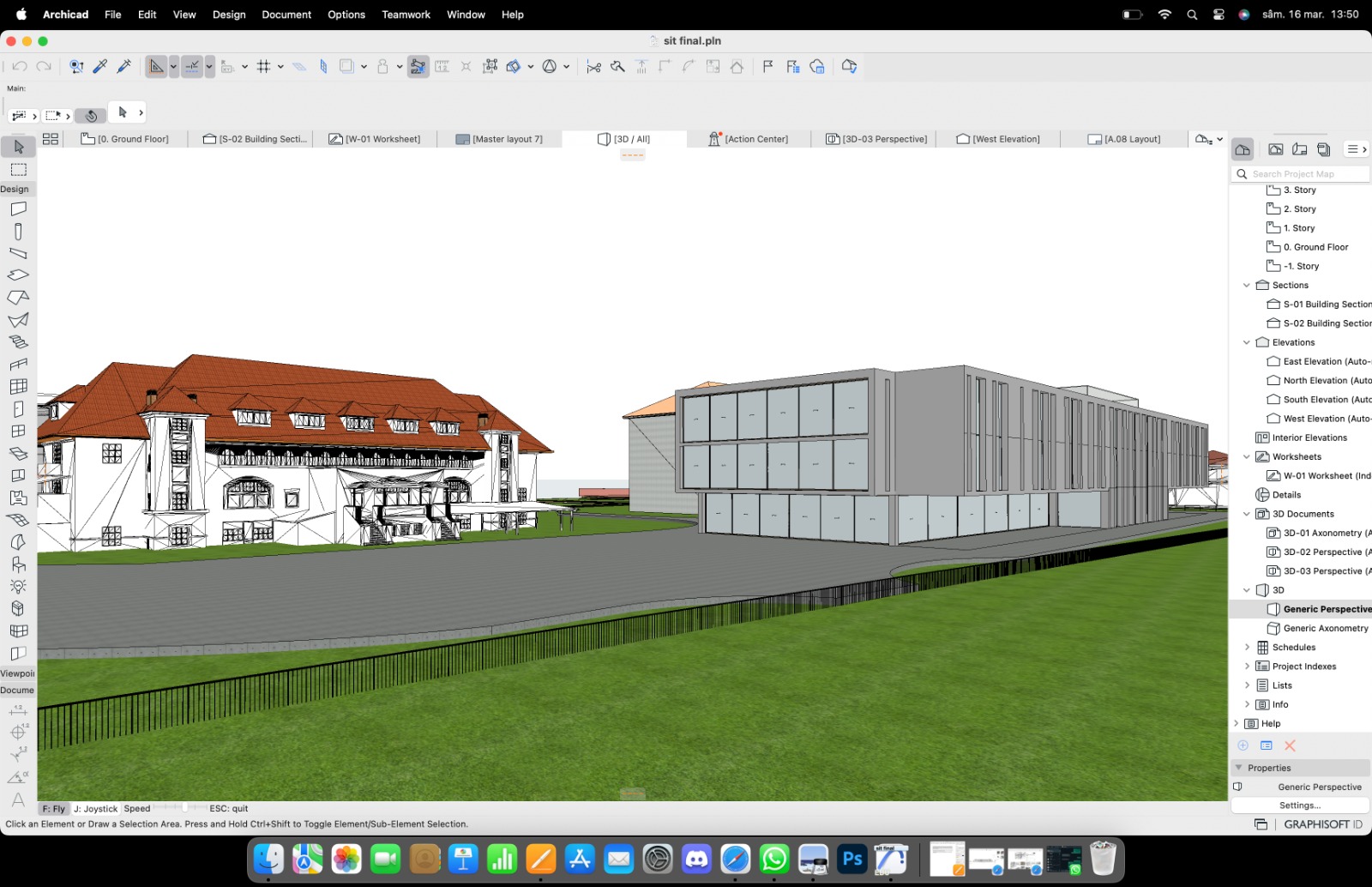Click the Undo arrow
The image size is (1372, 887).
[20, 66]
